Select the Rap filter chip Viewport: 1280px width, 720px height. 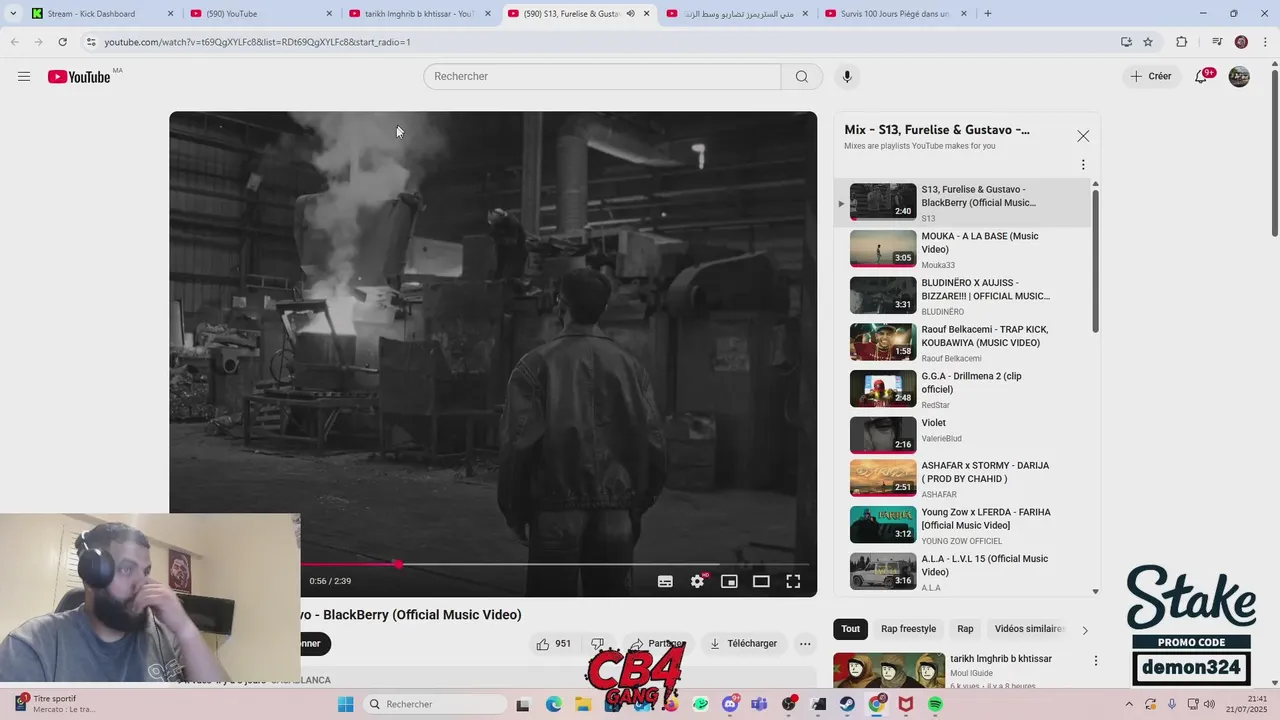[965, 629]
